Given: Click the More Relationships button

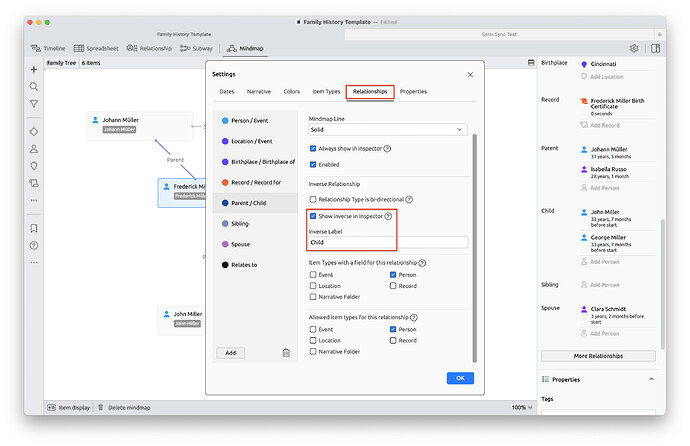Looking at the screenshot, I should [x=598, y=356].
